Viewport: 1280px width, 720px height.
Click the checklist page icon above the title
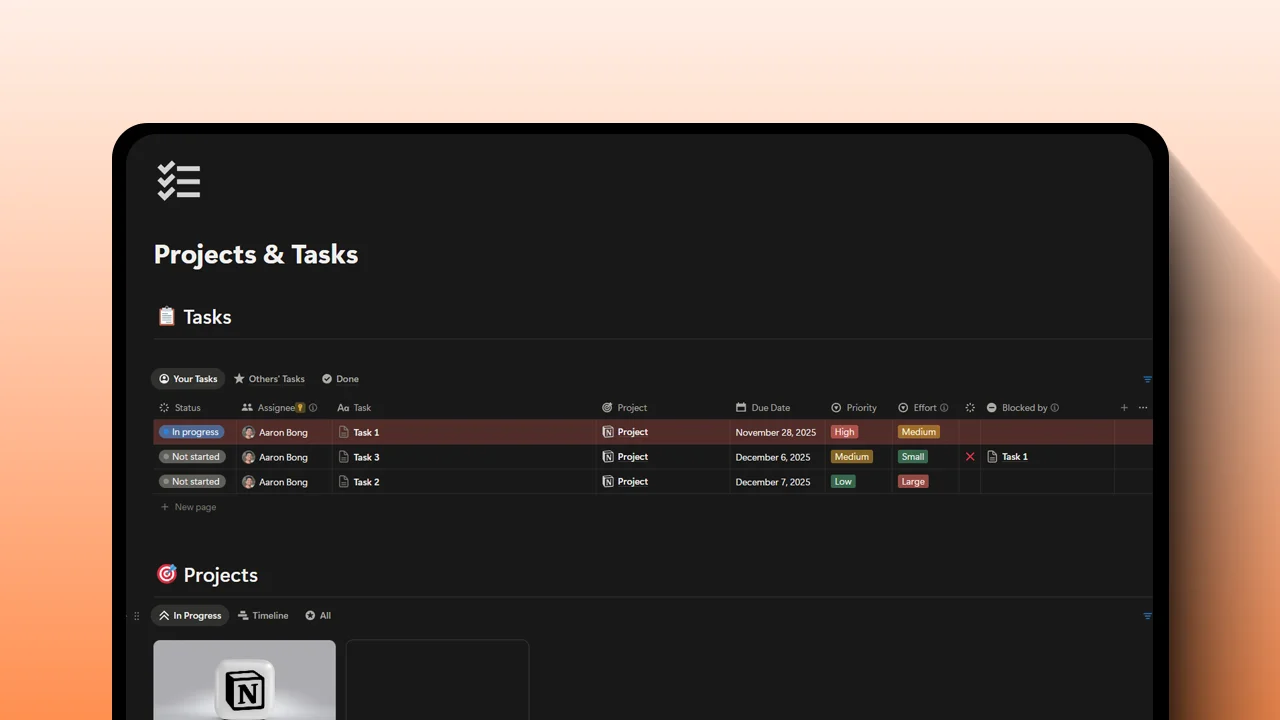179,181
